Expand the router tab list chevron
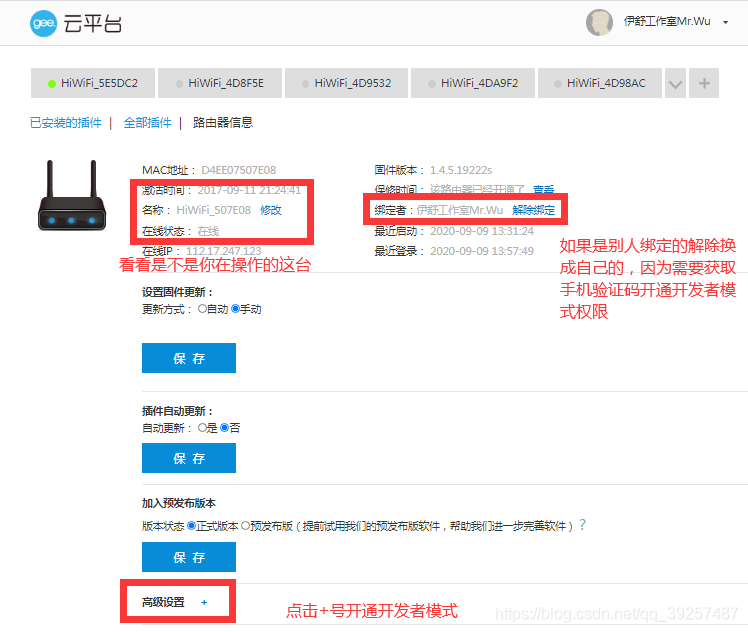 (675, 83)
